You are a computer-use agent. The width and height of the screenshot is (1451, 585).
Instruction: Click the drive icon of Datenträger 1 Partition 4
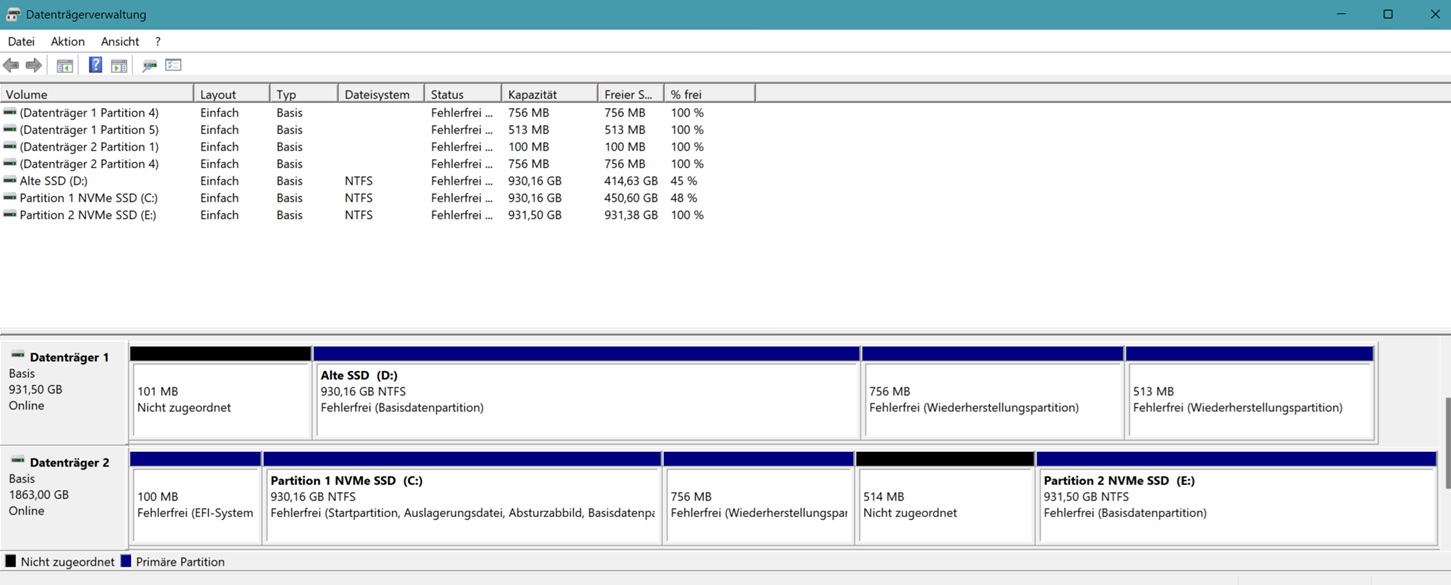coord(10,113)
